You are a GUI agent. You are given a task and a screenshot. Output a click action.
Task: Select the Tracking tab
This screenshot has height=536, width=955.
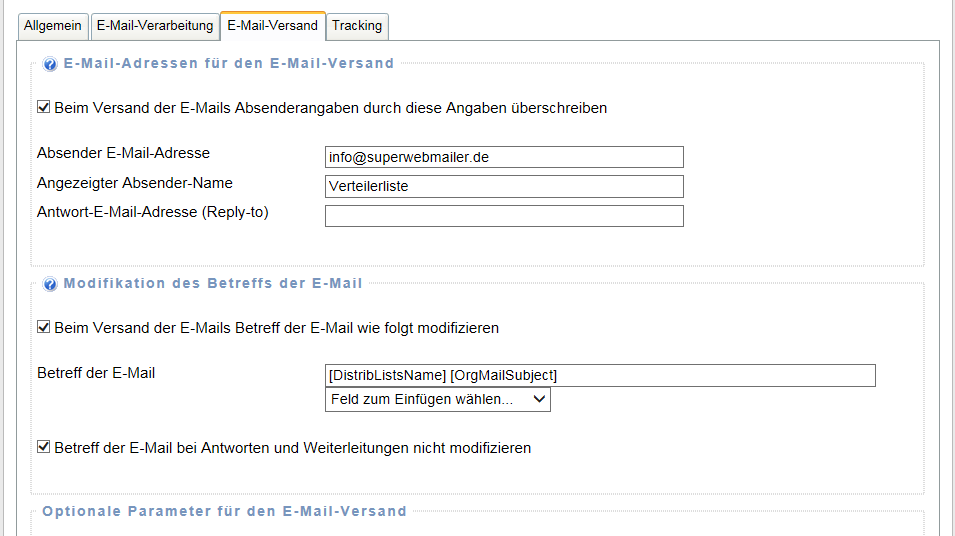point(357,26)
